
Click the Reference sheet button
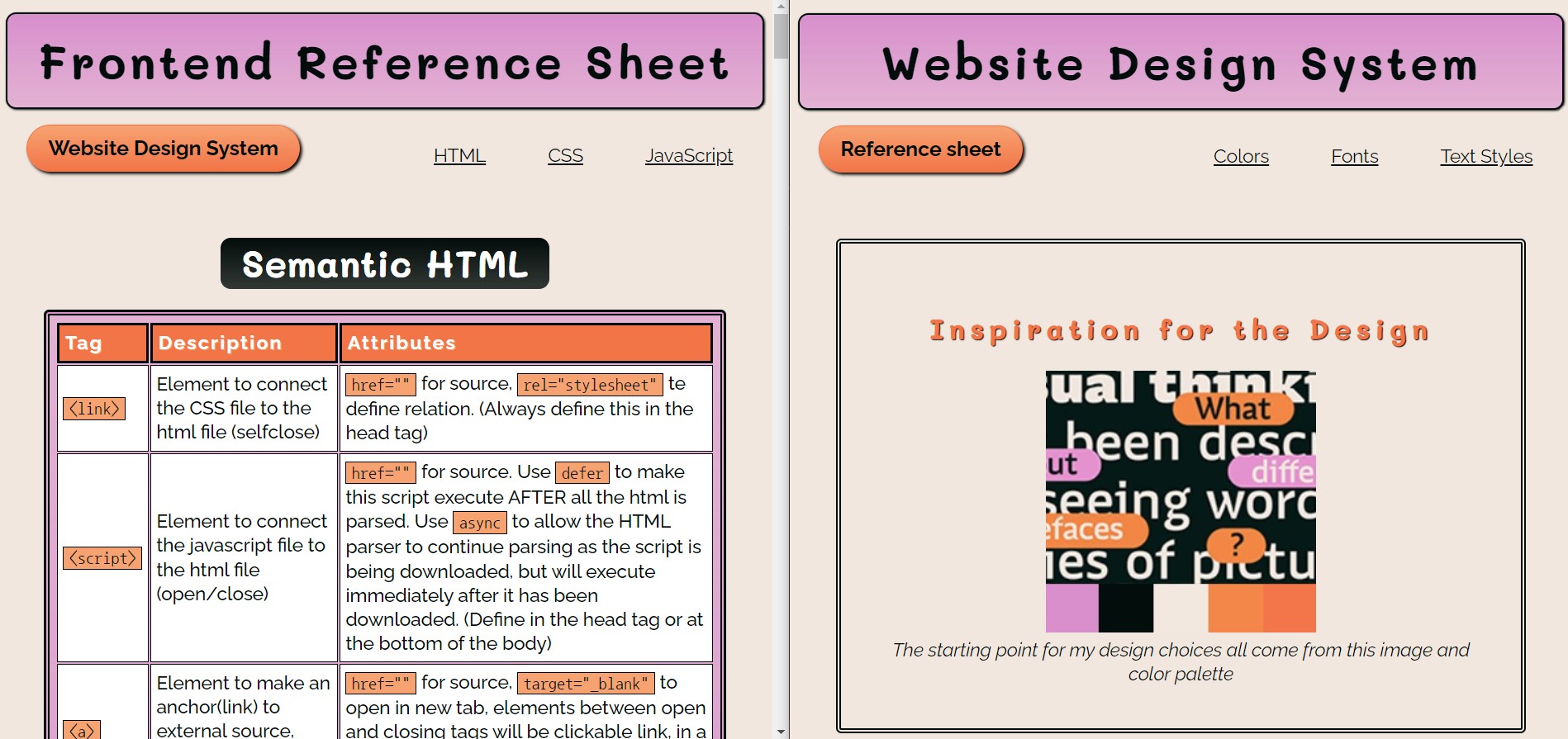tap(920, 149)
